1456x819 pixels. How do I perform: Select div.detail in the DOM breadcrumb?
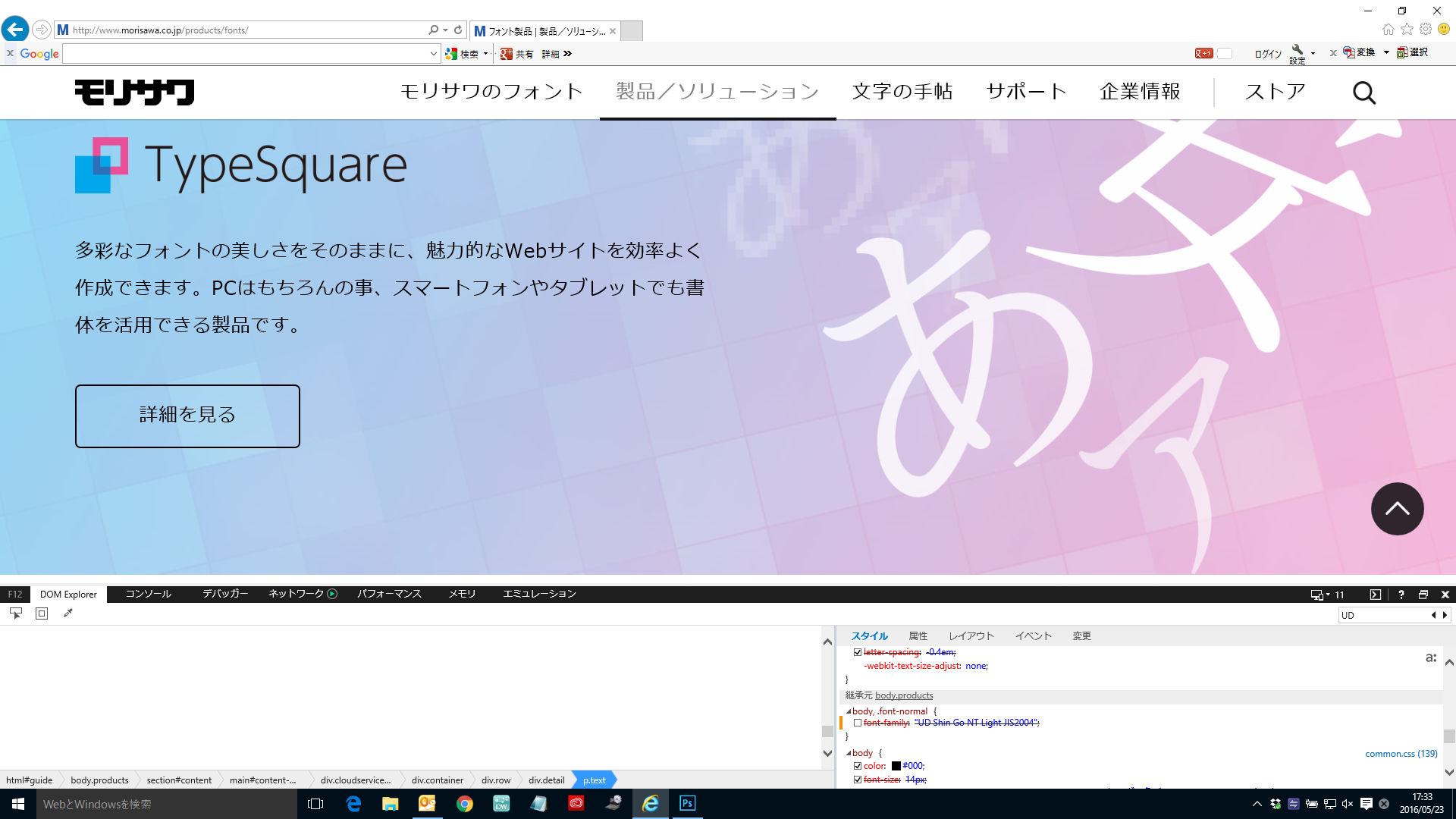point(547,780)
